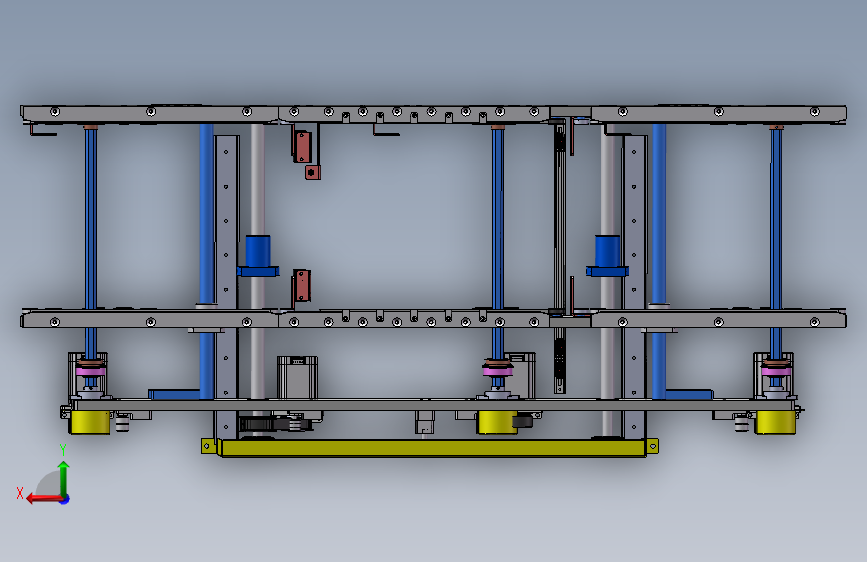
Task: Select the black vertical cable chain near center-right
Action: point(560,256)
